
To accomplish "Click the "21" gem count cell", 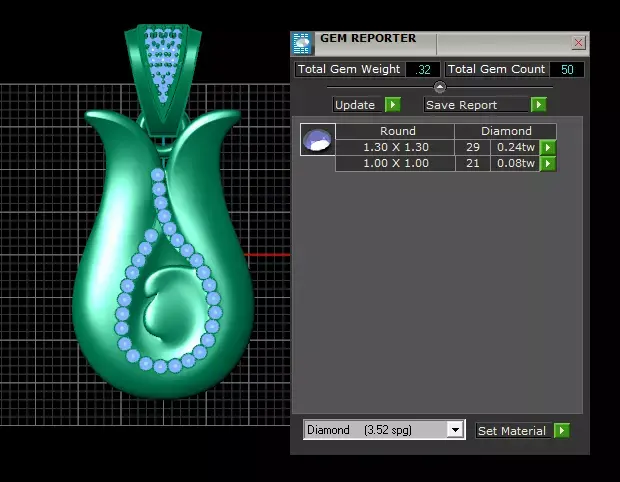I will tap(473, 163).
